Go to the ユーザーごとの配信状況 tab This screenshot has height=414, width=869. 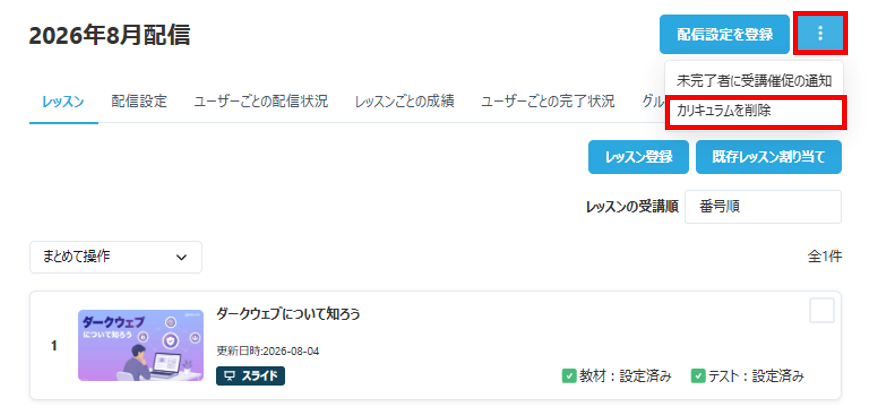(x=260, y=102)
